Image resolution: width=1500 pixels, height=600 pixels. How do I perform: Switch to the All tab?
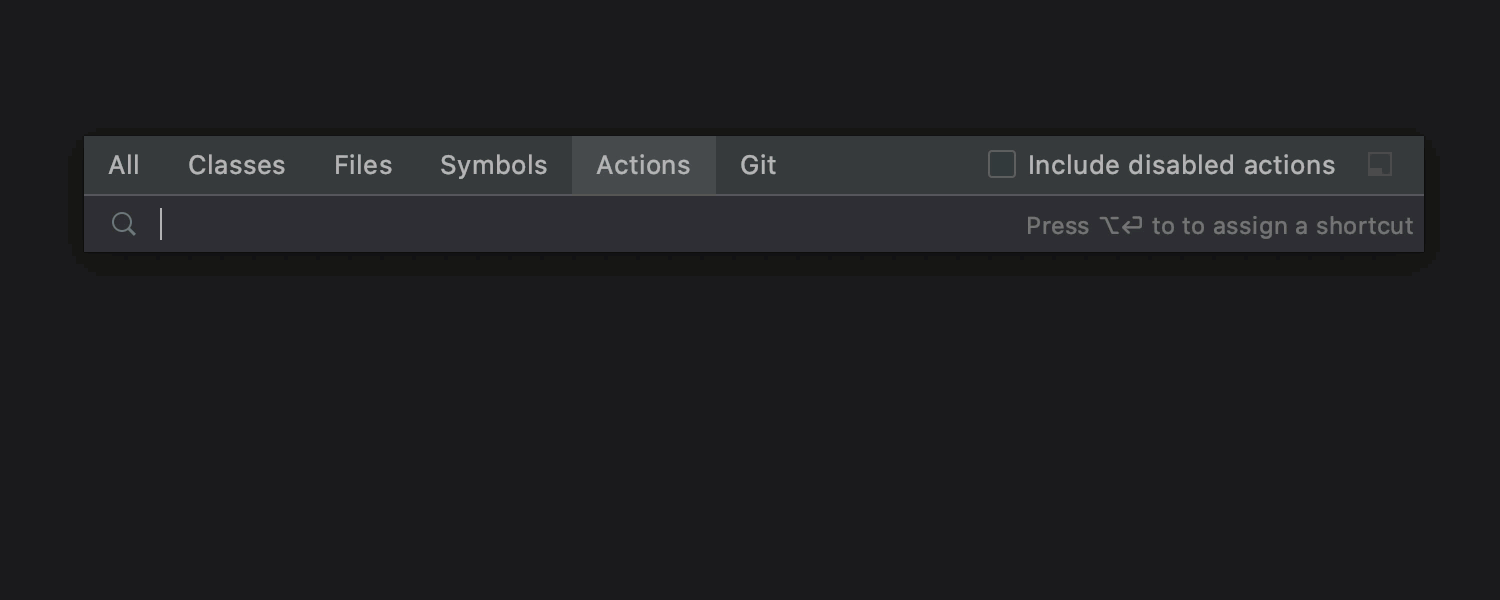(124, 165)
